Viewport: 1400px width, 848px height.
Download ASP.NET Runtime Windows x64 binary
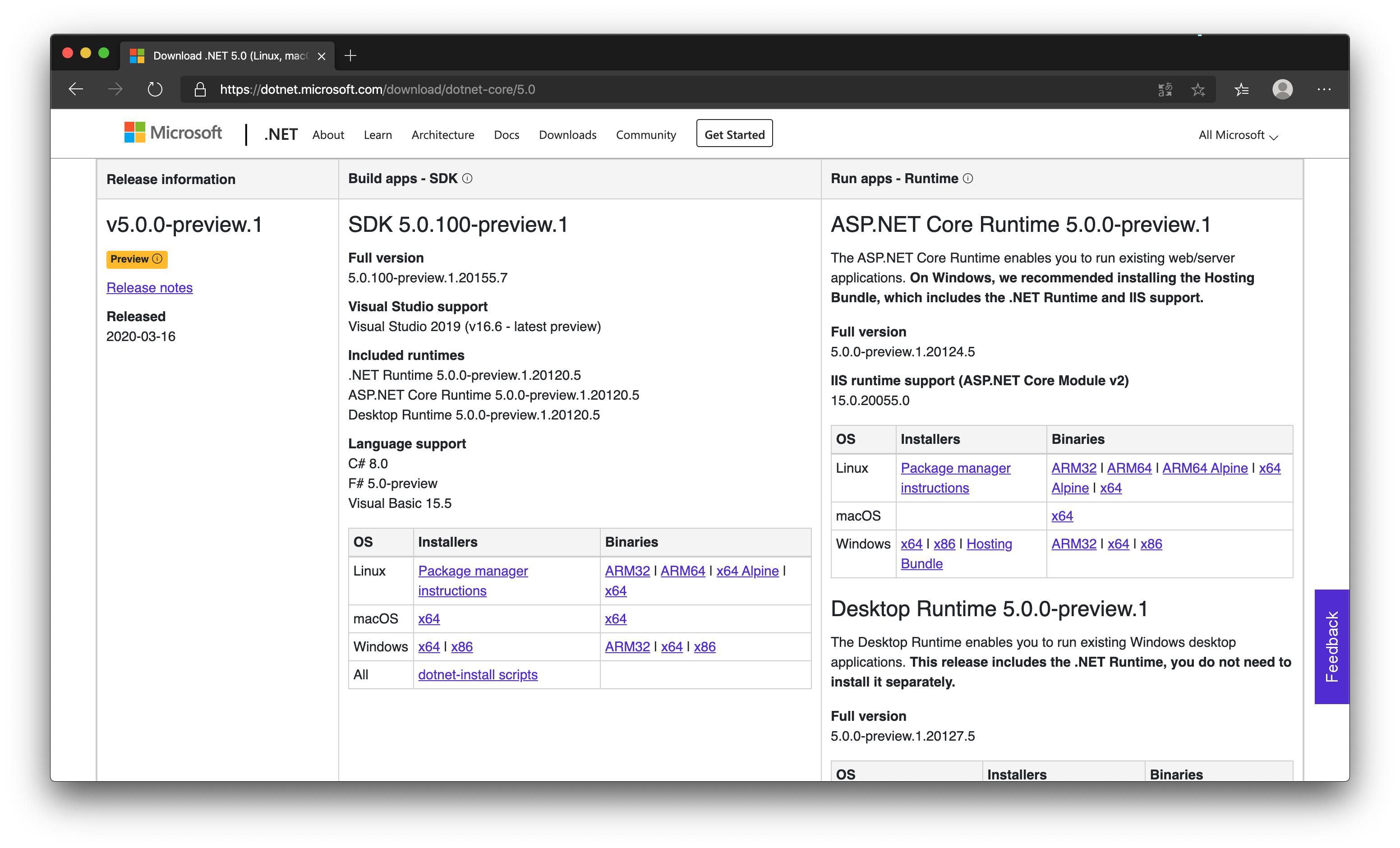click(1118, 544)
